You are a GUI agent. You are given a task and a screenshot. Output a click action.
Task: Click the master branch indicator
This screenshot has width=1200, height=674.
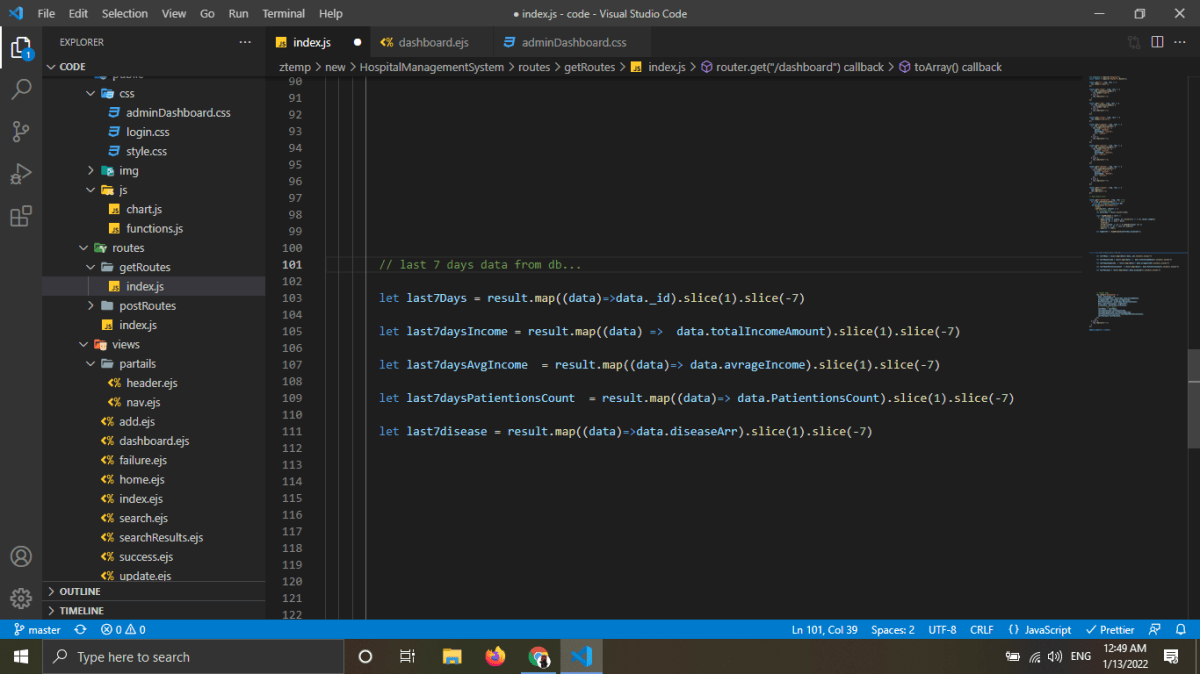[x=38, y=630]
